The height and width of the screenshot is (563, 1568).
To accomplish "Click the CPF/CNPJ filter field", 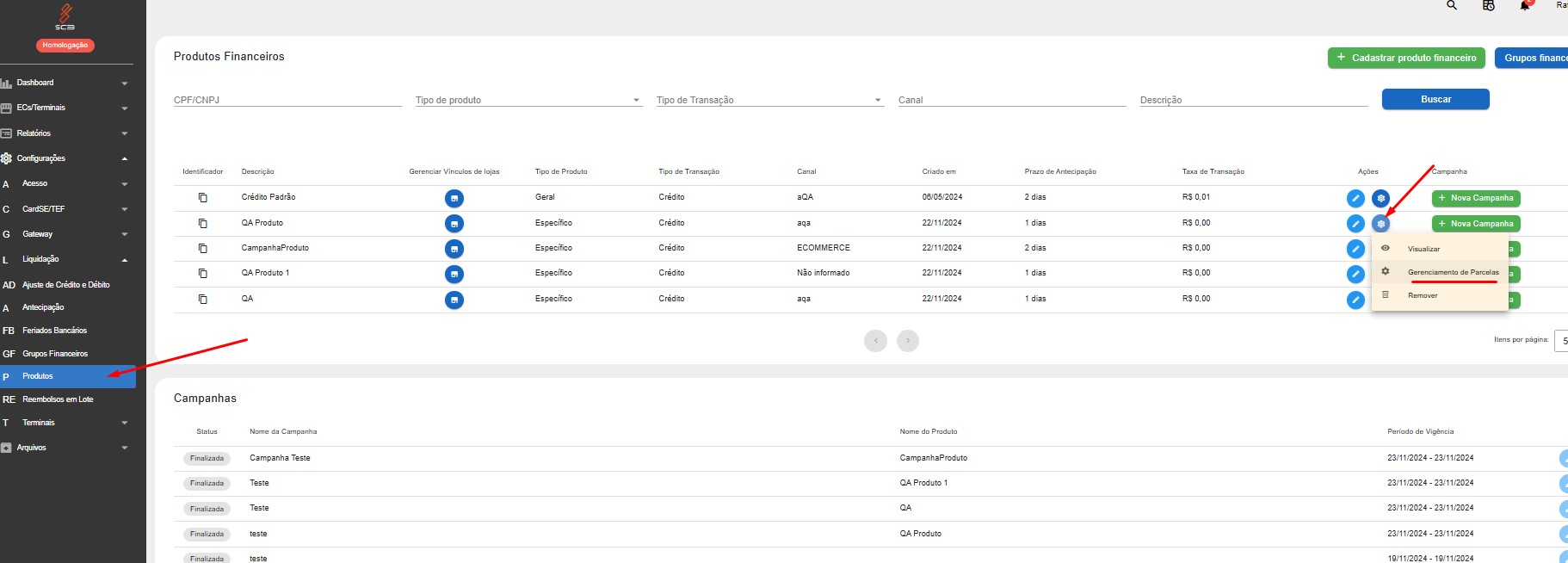I will (287, 100).
